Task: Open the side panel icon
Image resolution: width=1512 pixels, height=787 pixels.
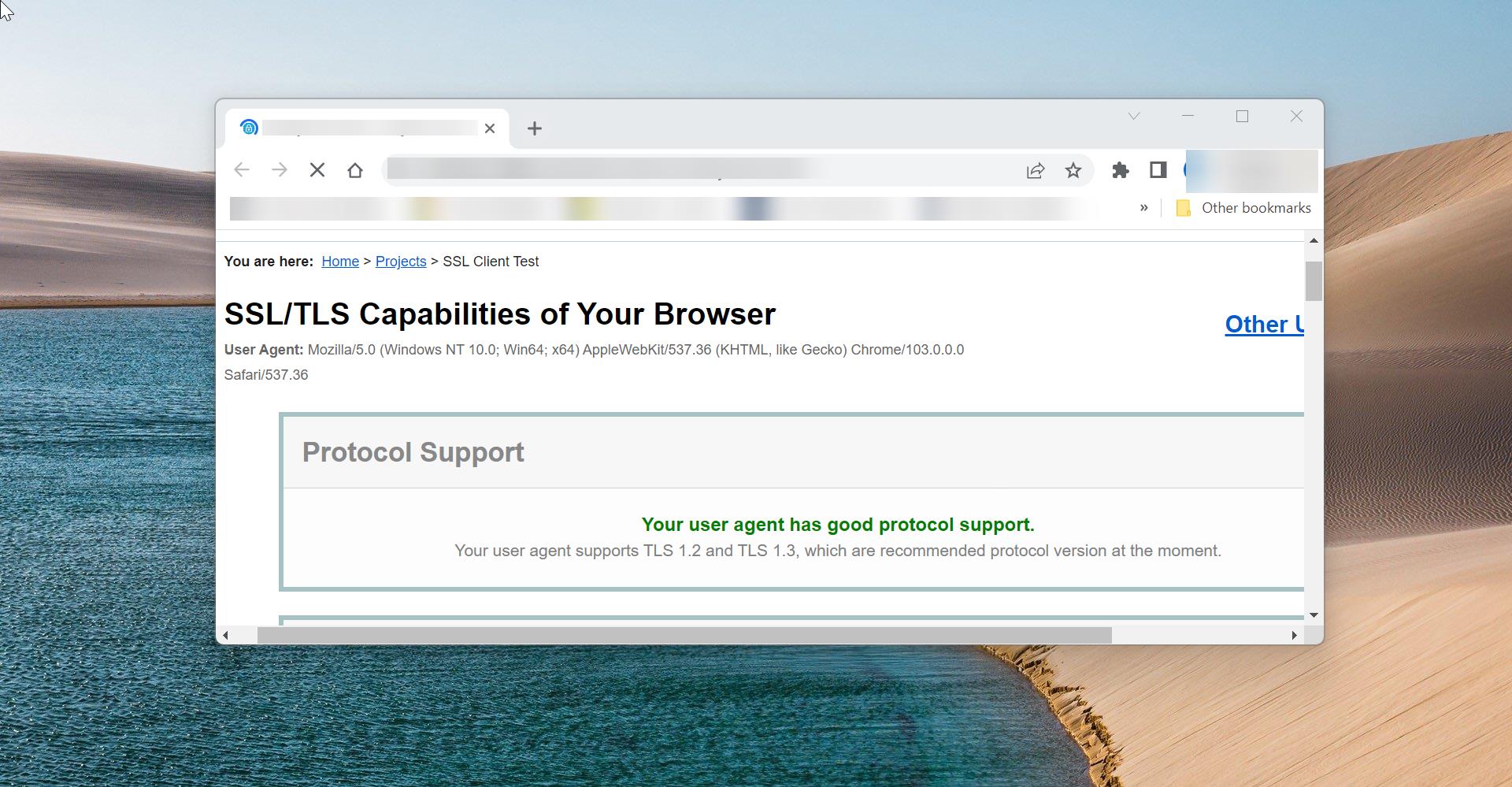Action: pos(1158,170)
